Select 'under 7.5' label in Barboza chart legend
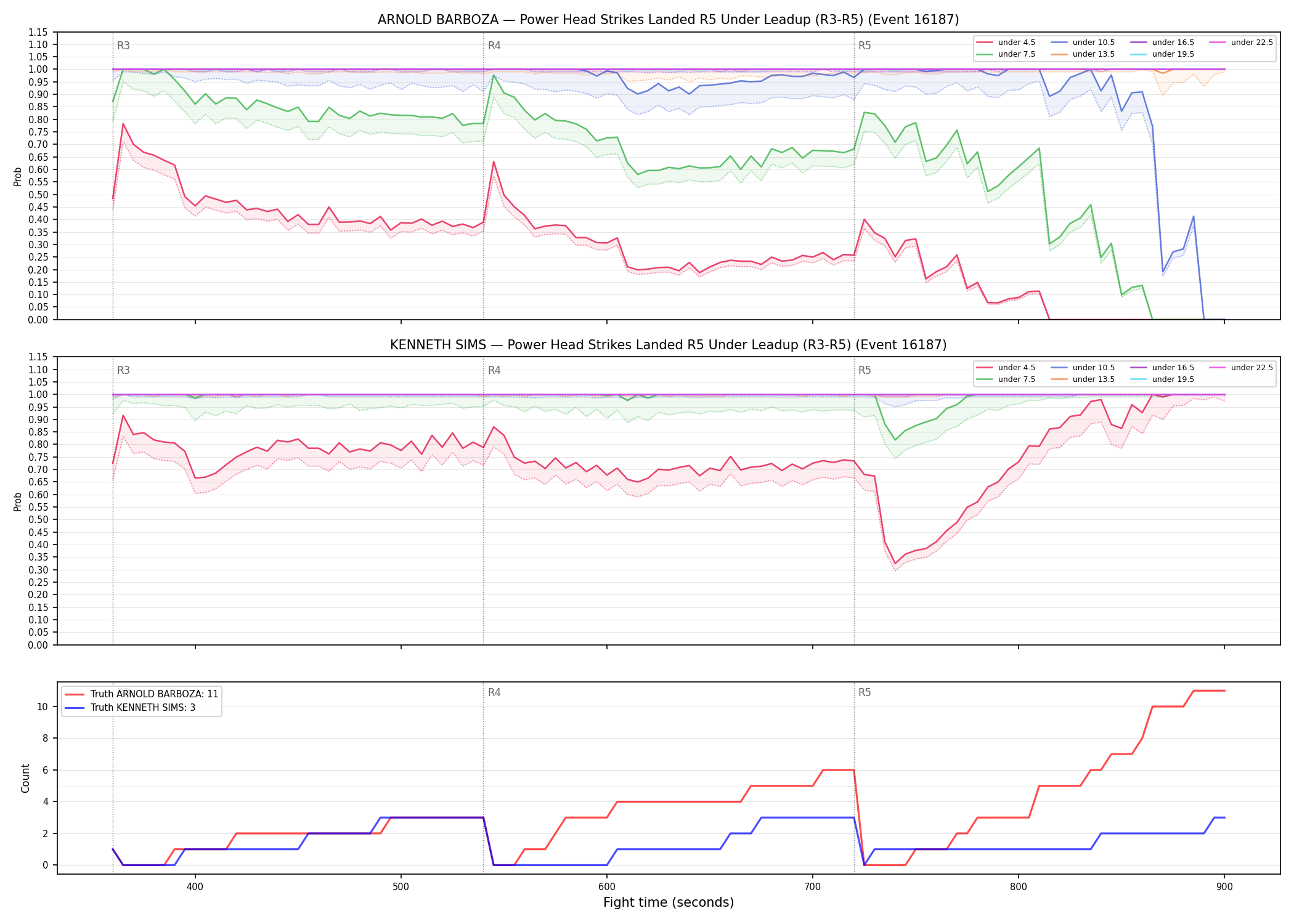This screenshot has height=924, width=1294. [x=1017, y=54]
